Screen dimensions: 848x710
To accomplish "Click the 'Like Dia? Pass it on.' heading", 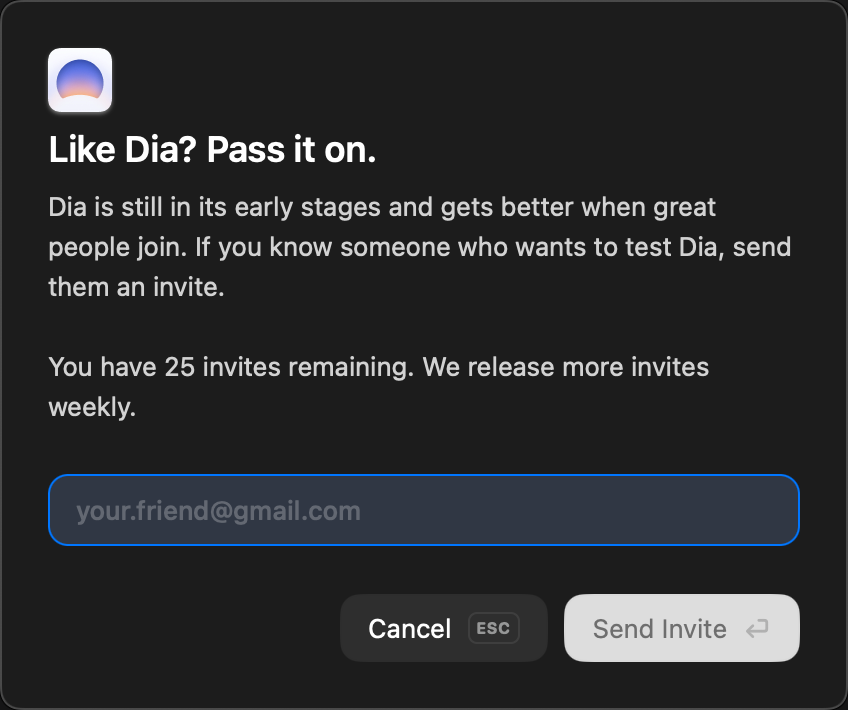I will point(212,149).
